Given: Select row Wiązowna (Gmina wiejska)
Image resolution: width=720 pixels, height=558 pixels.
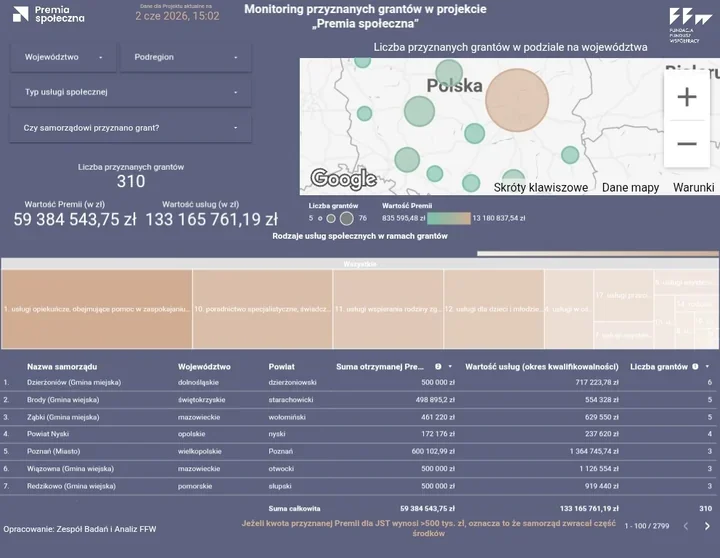Looking at the screenshot, I should point(360,469).
